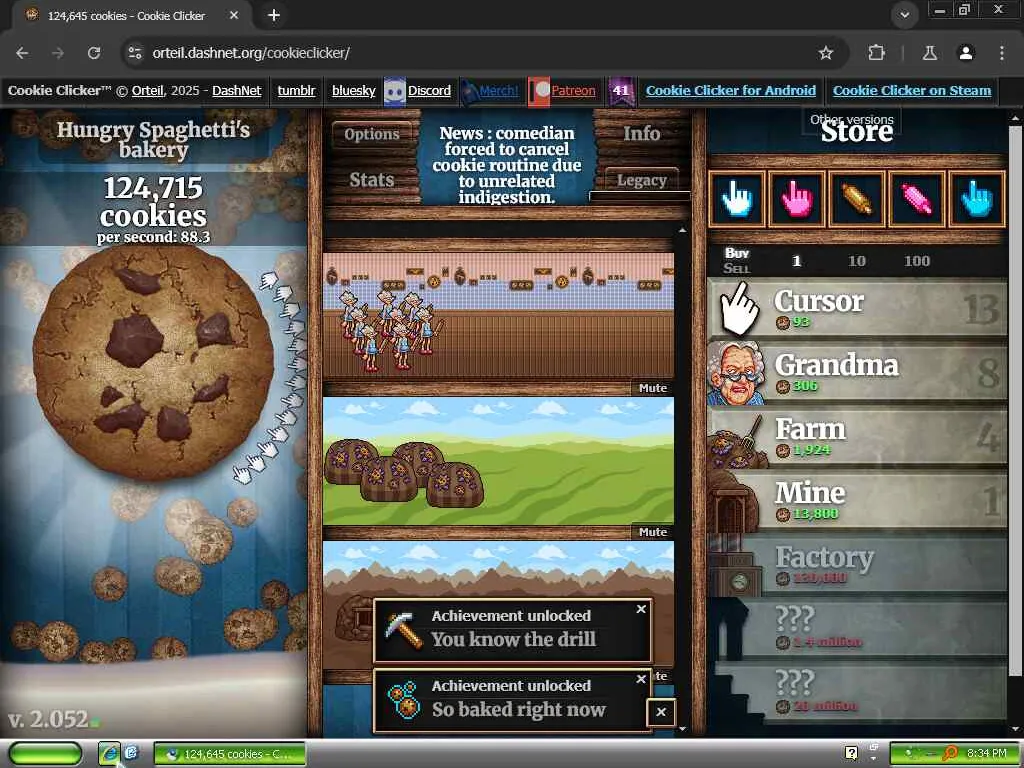
Task: Open the browser profile menu
Action: [966, 53]
